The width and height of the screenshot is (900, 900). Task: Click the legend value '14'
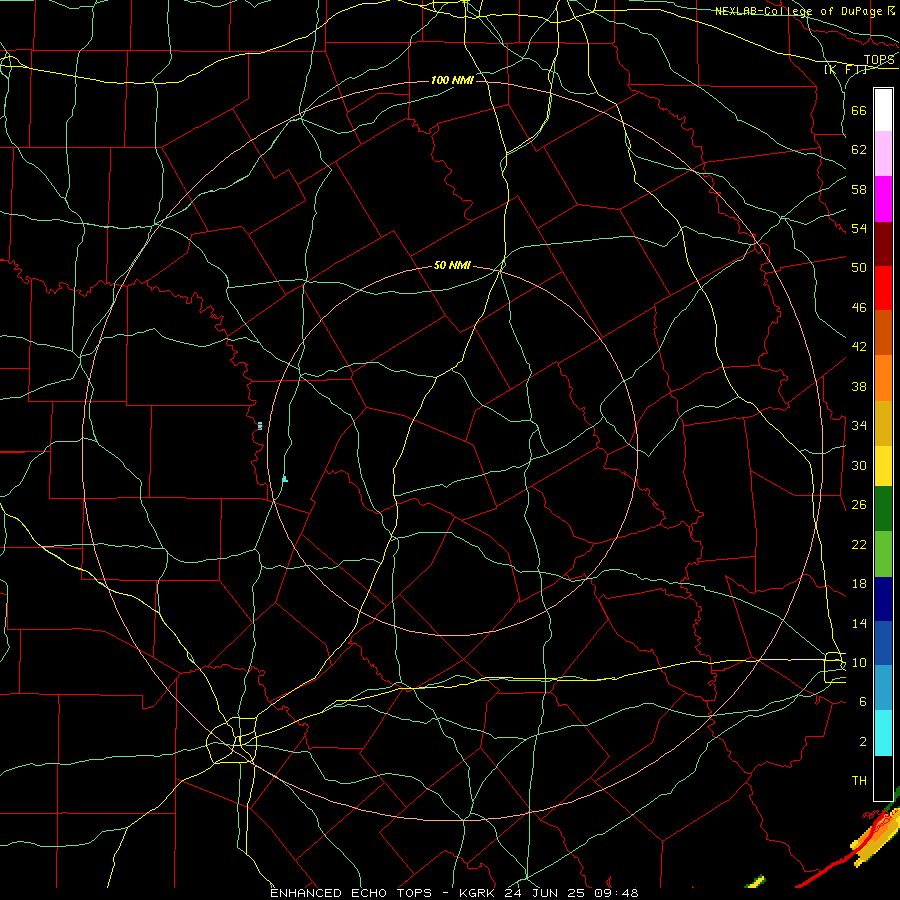pos(859,623)
